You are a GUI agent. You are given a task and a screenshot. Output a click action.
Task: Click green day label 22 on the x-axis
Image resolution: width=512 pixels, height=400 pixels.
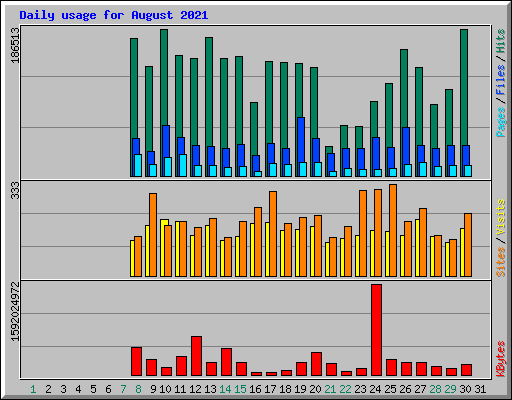click(x=345, y=389)
